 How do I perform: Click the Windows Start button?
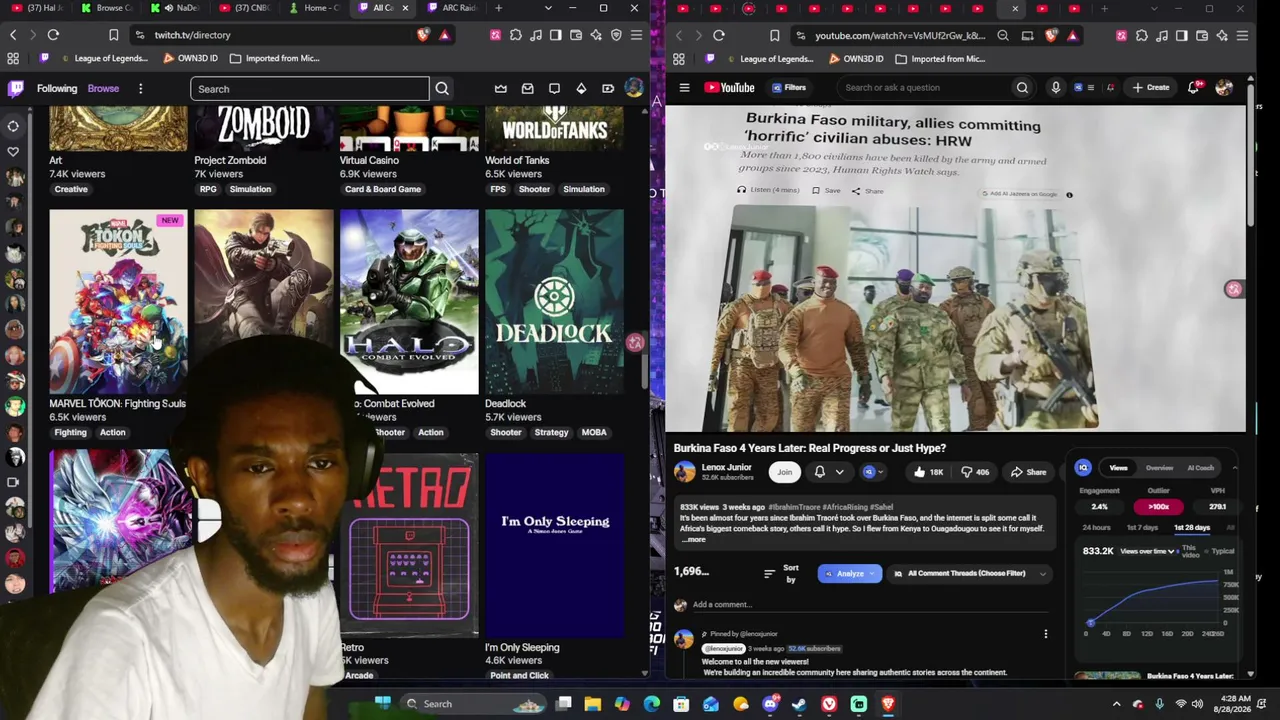pos(382,704)
